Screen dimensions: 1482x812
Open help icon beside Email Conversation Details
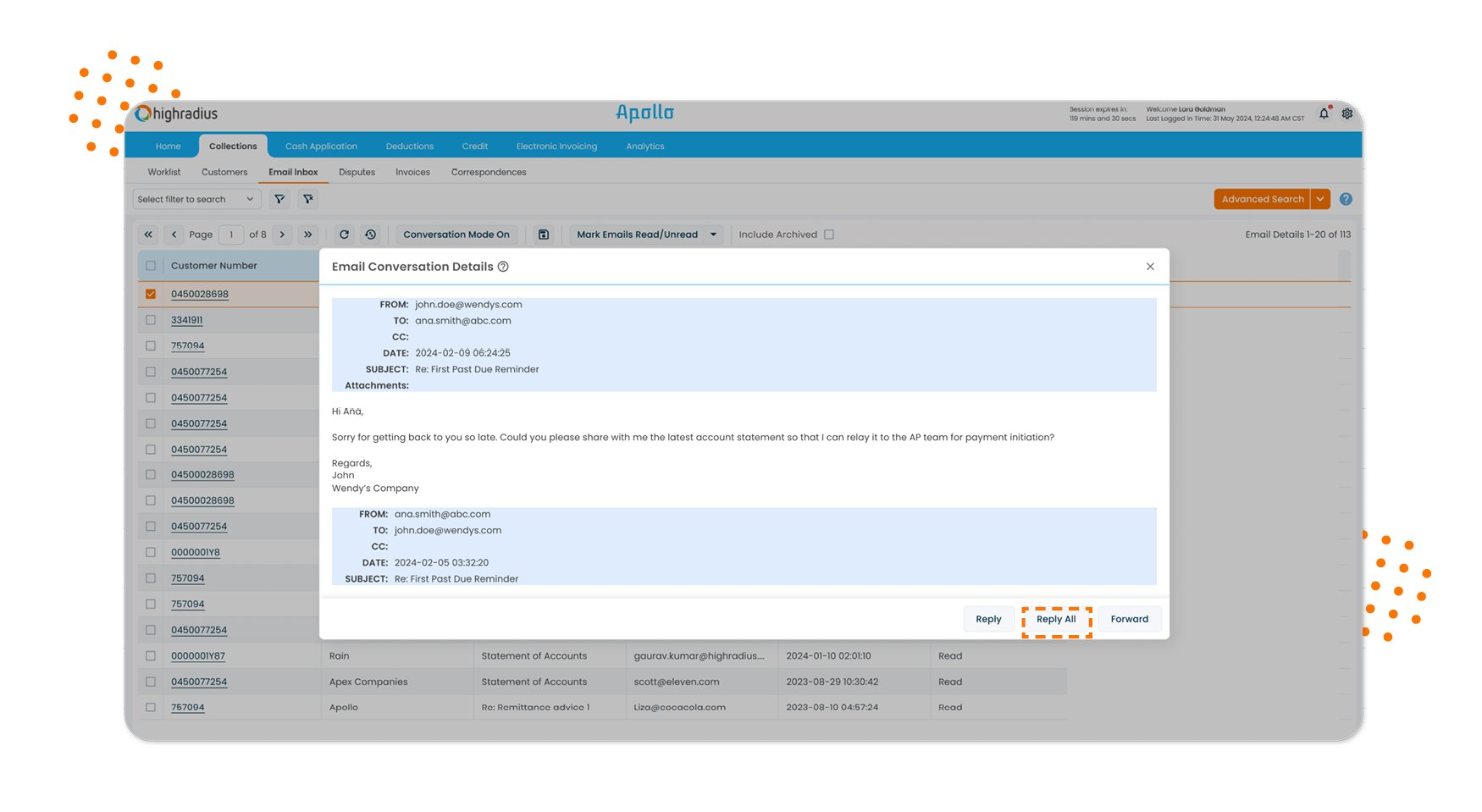[503, 267]
